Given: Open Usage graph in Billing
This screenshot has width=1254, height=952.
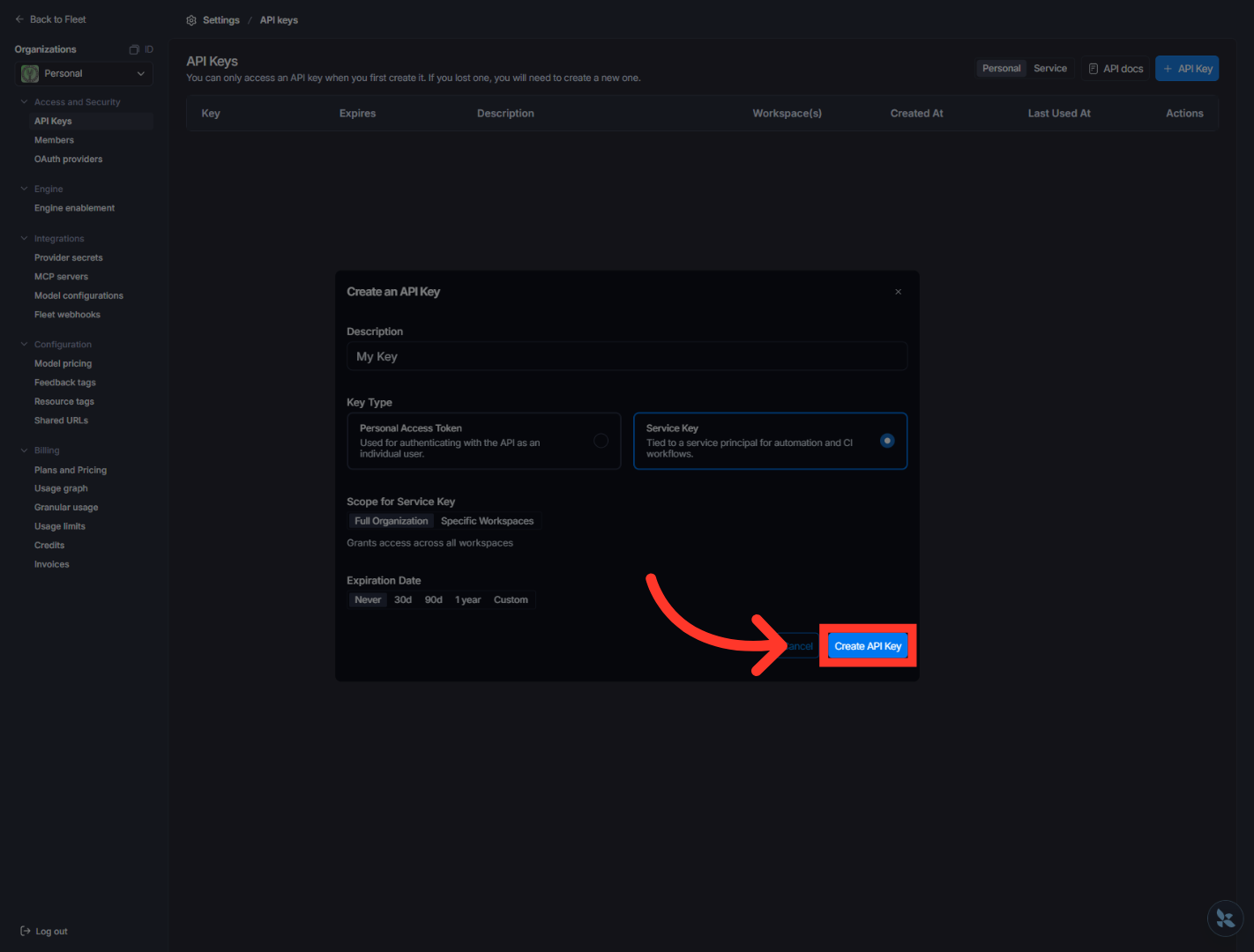Looking at the screenshot, I should pos(61,488).
